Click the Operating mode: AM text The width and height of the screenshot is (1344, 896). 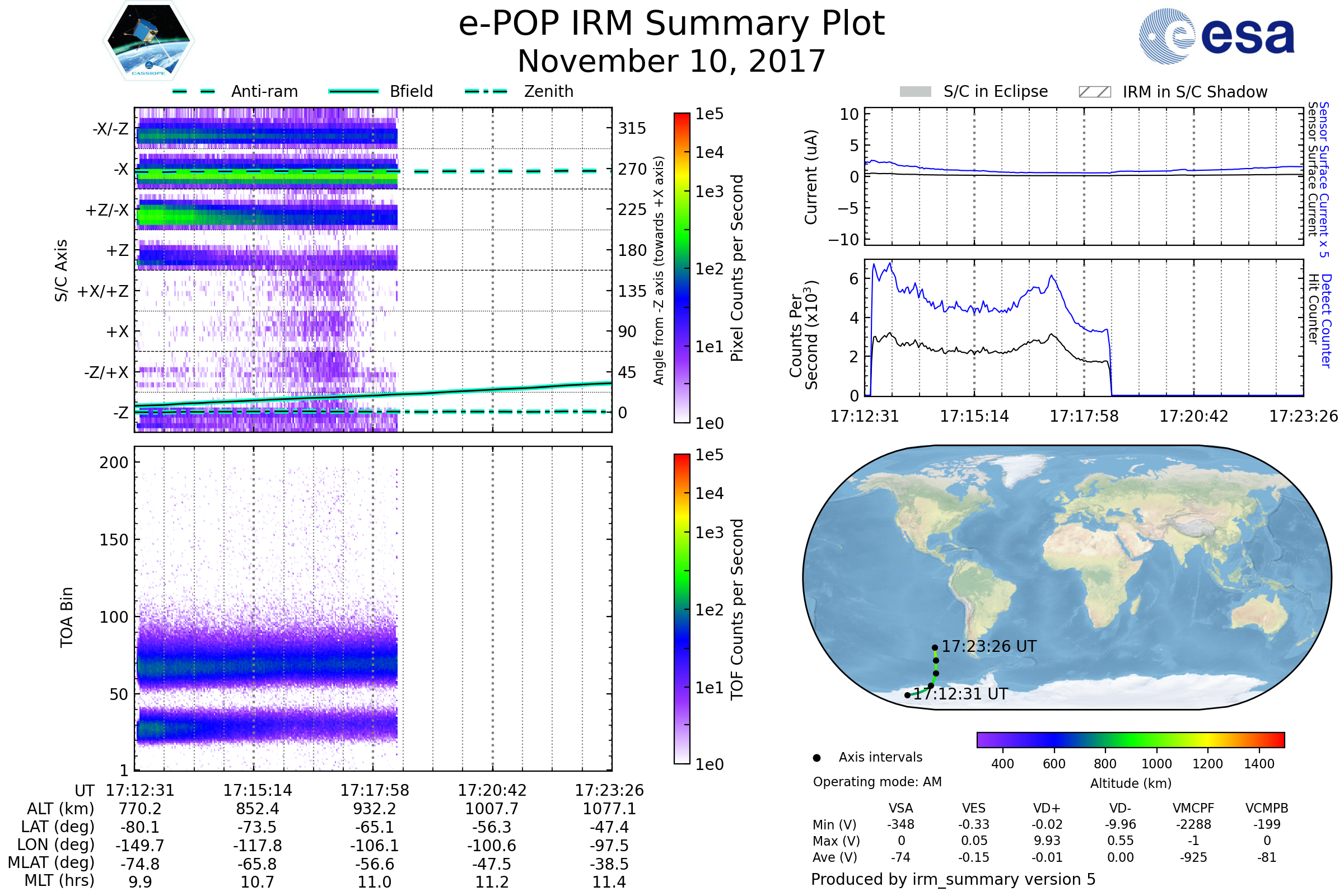pyautogui.click(x=877, y=782)
